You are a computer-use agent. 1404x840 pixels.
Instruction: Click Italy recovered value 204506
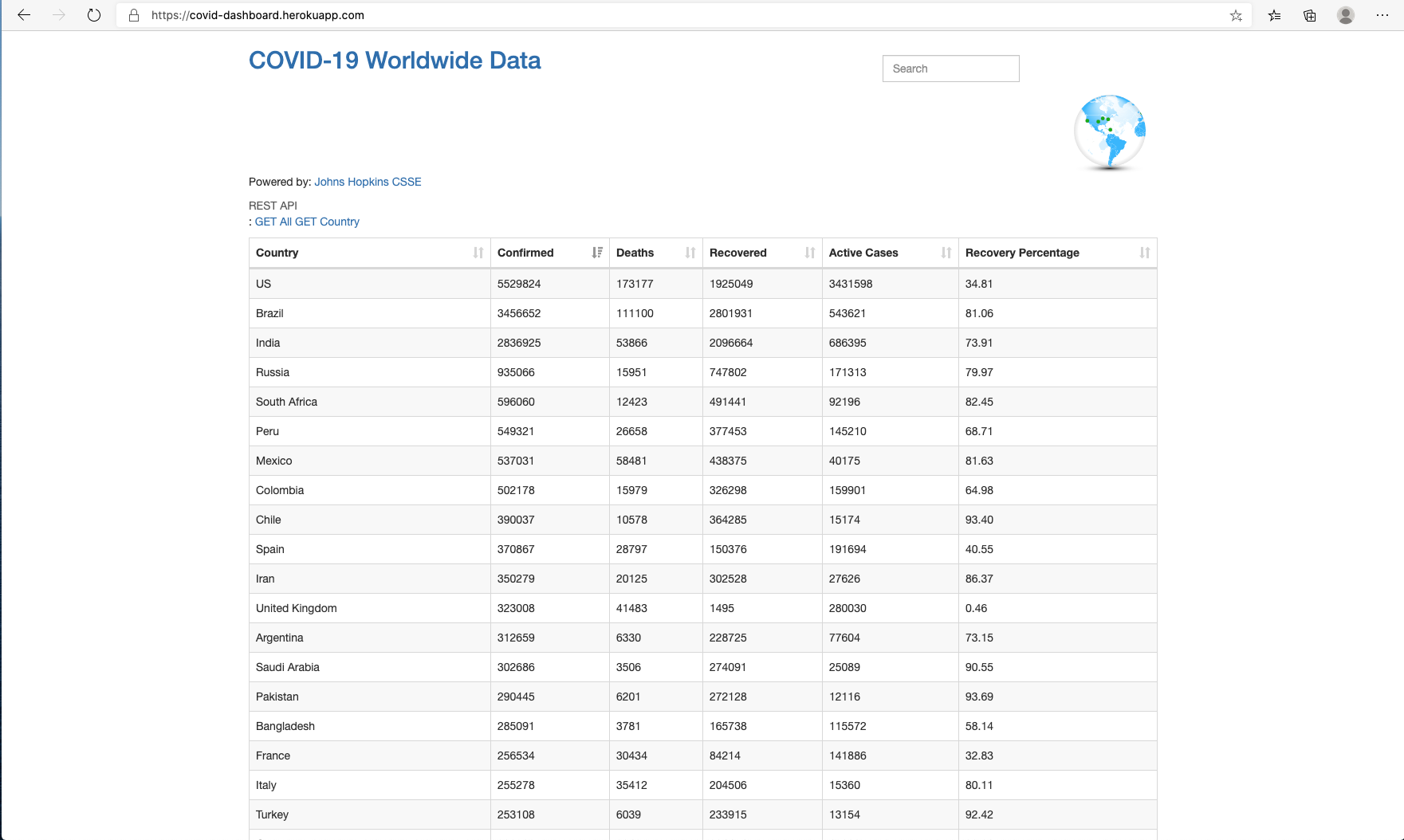(x=728, y=785)
